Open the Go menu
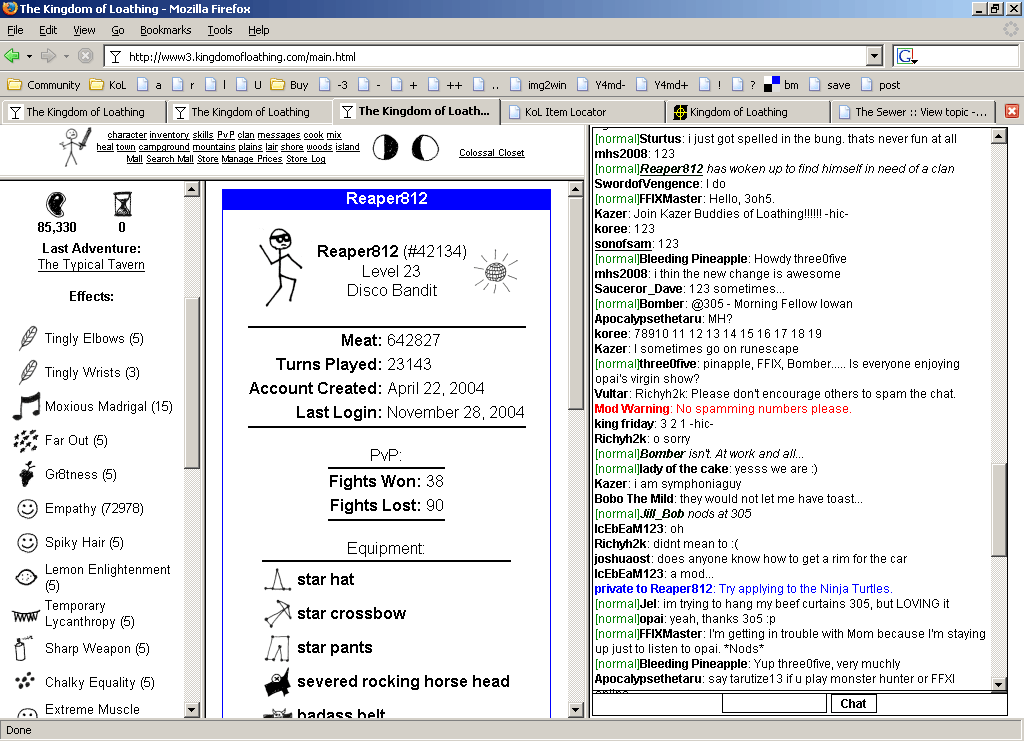1024x741 pixels. pyautogui.click(x=118, y=30)
